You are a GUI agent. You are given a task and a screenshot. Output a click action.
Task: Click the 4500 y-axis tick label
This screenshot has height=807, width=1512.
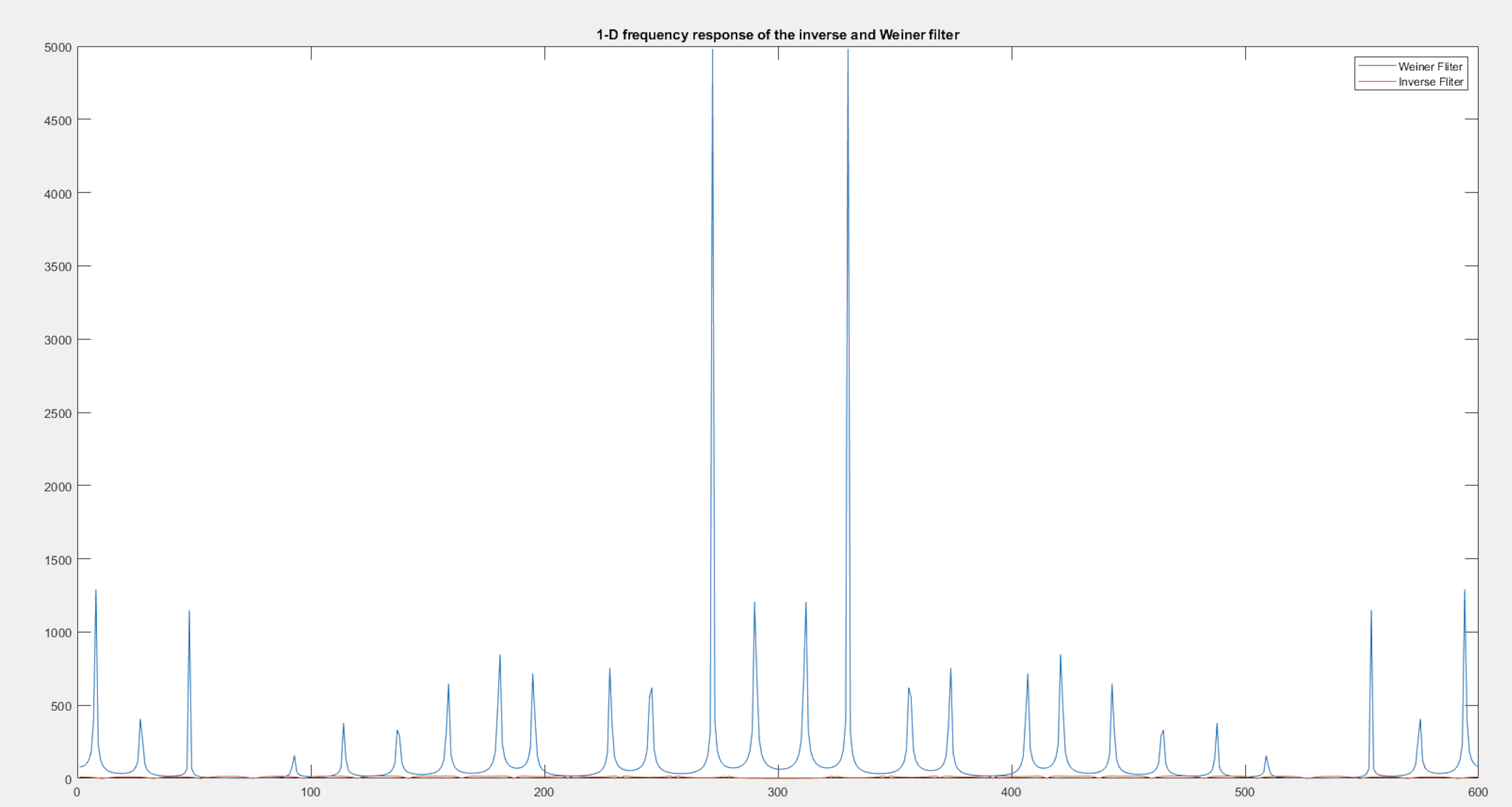[58, 120]
